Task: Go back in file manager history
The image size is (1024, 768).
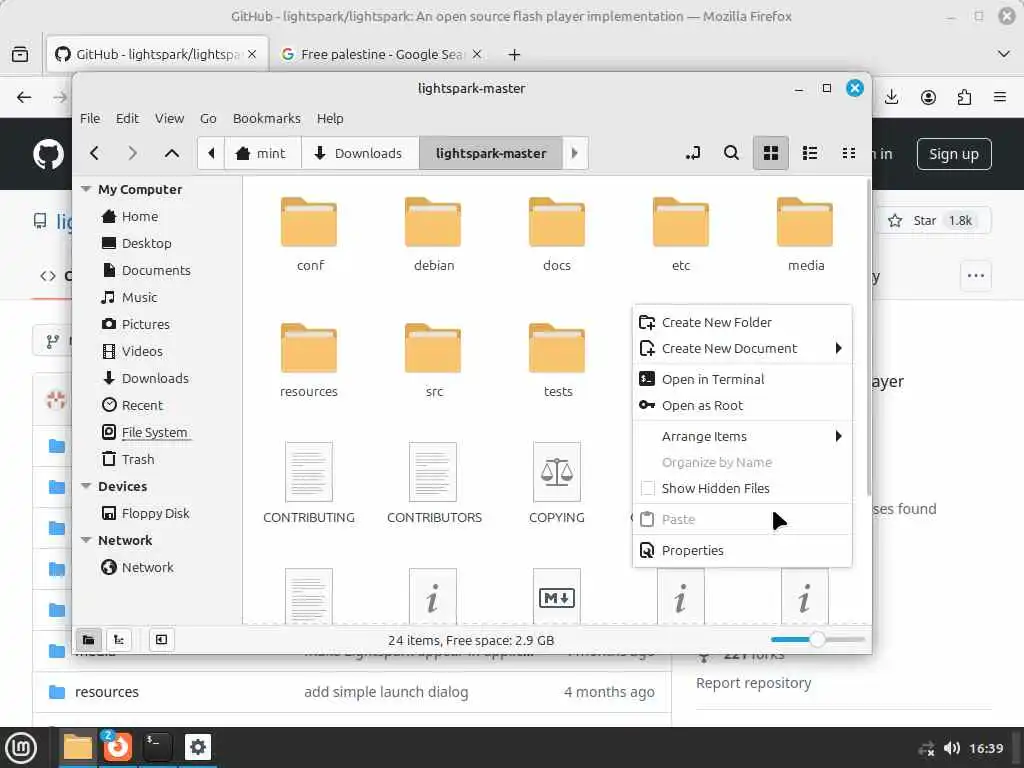Action: coord(94,153)
